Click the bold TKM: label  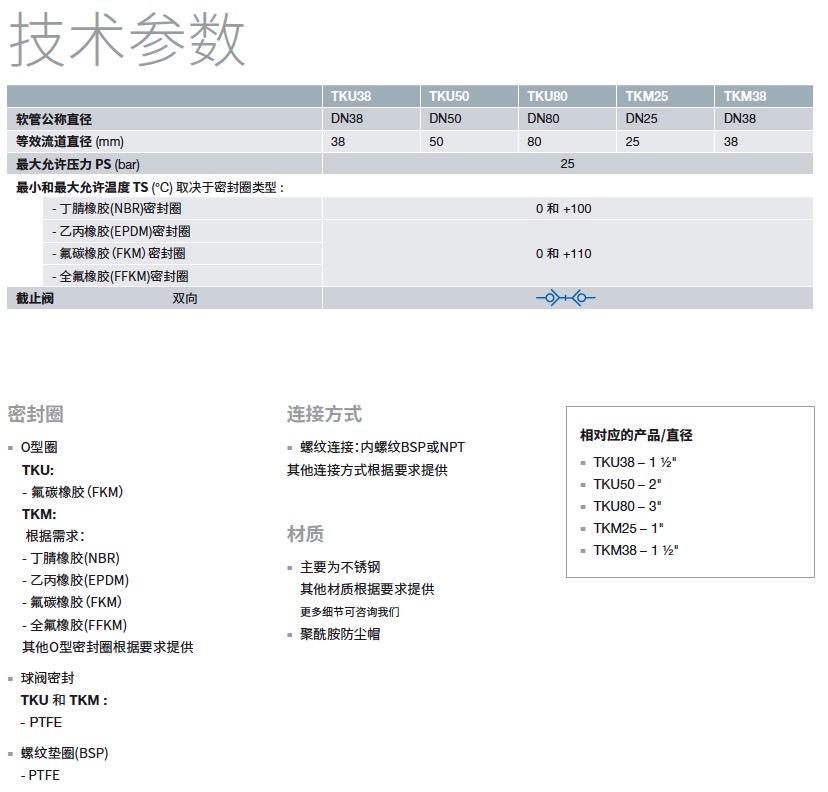[x=39, y=514]
